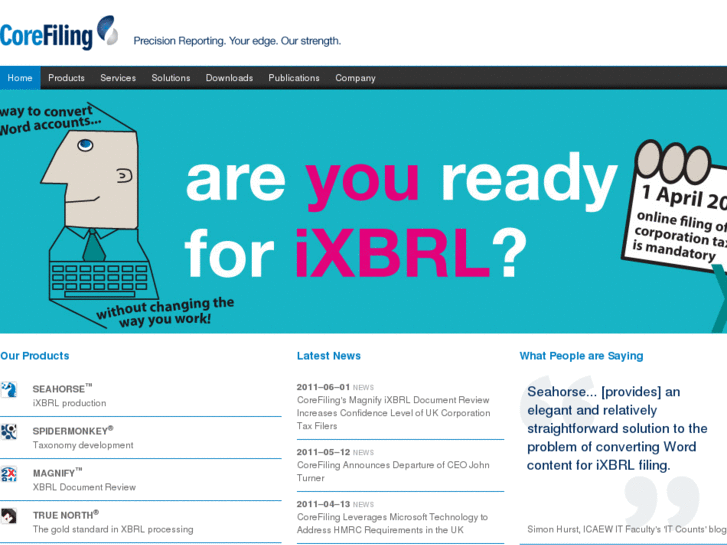Open the SPIDERMONKEY product link
This screenshot has height=545, width=727.
[x=73, y=431]
